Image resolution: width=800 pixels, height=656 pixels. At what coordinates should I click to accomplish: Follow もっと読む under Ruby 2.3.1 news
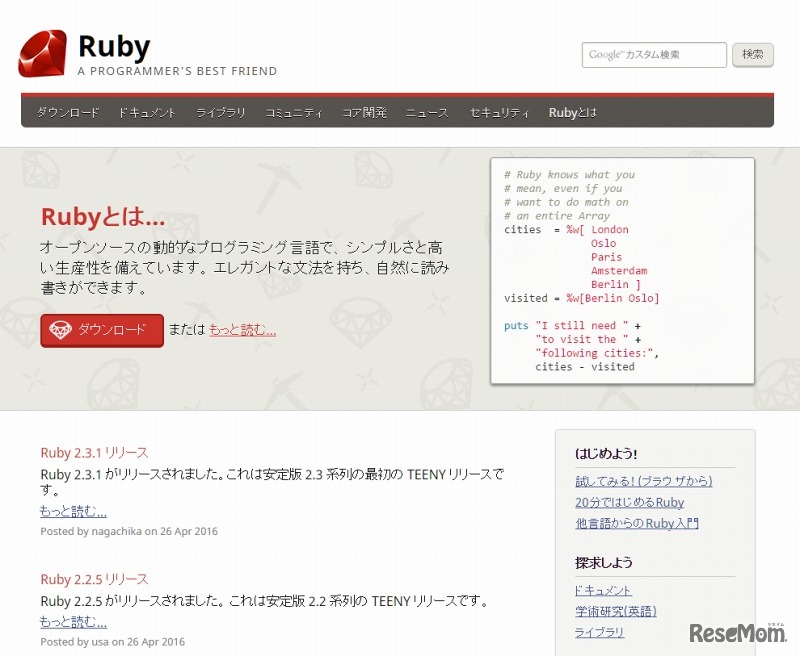73,511
